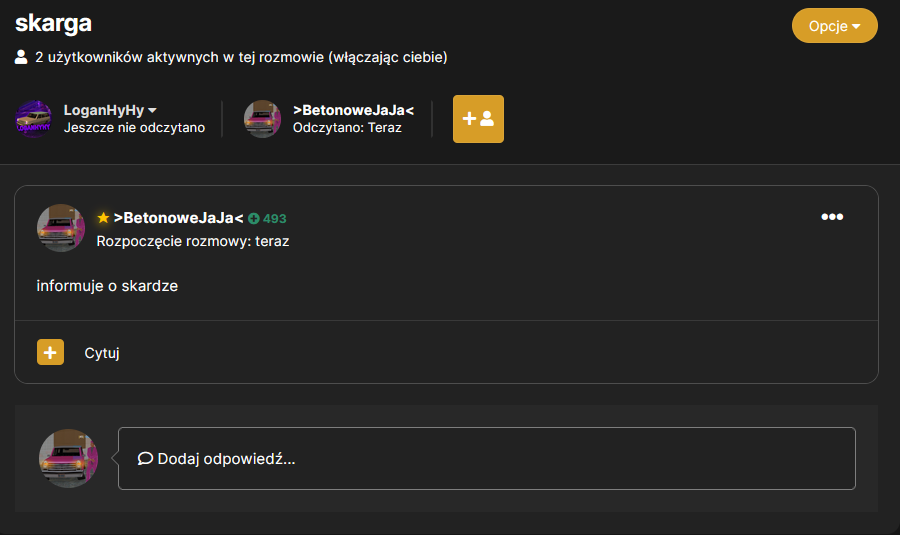Open LoganHyHy's avatar in participants
This screenshot has height=535, width=900.
(33, 119)
